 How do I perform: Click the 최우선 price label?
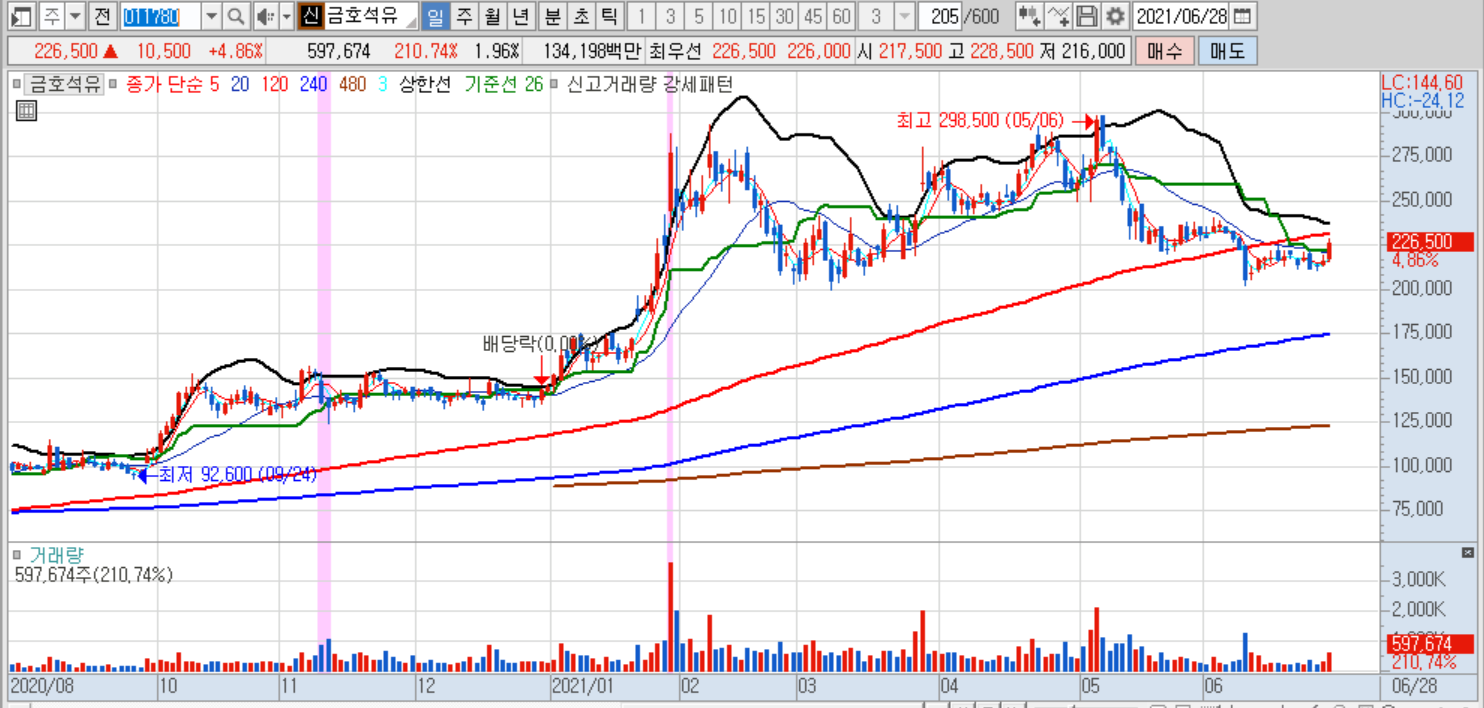pos(675,51)
